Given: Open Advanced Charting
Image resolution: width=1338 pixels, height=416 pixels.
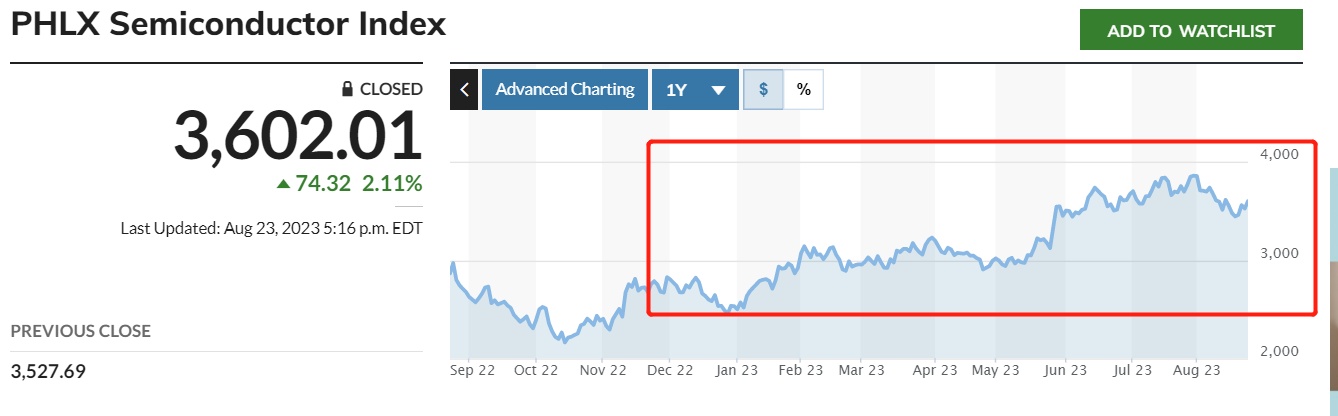Looking at the screenshot, I should point(565,89).
